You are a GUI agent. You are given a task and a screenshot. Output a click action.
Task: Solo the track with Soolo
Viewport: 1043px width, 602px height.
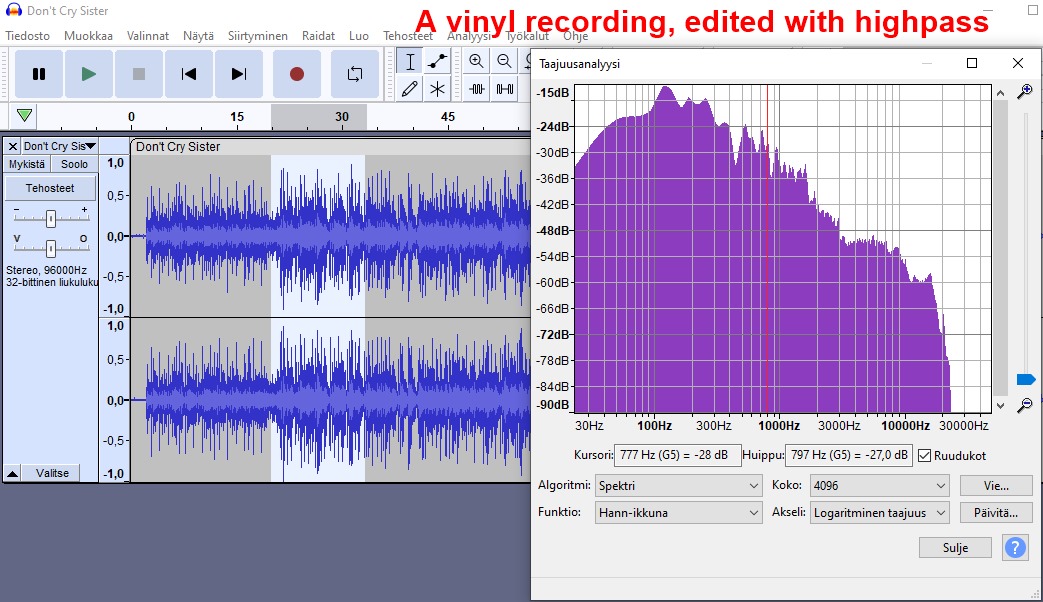[x=74, y=164]
